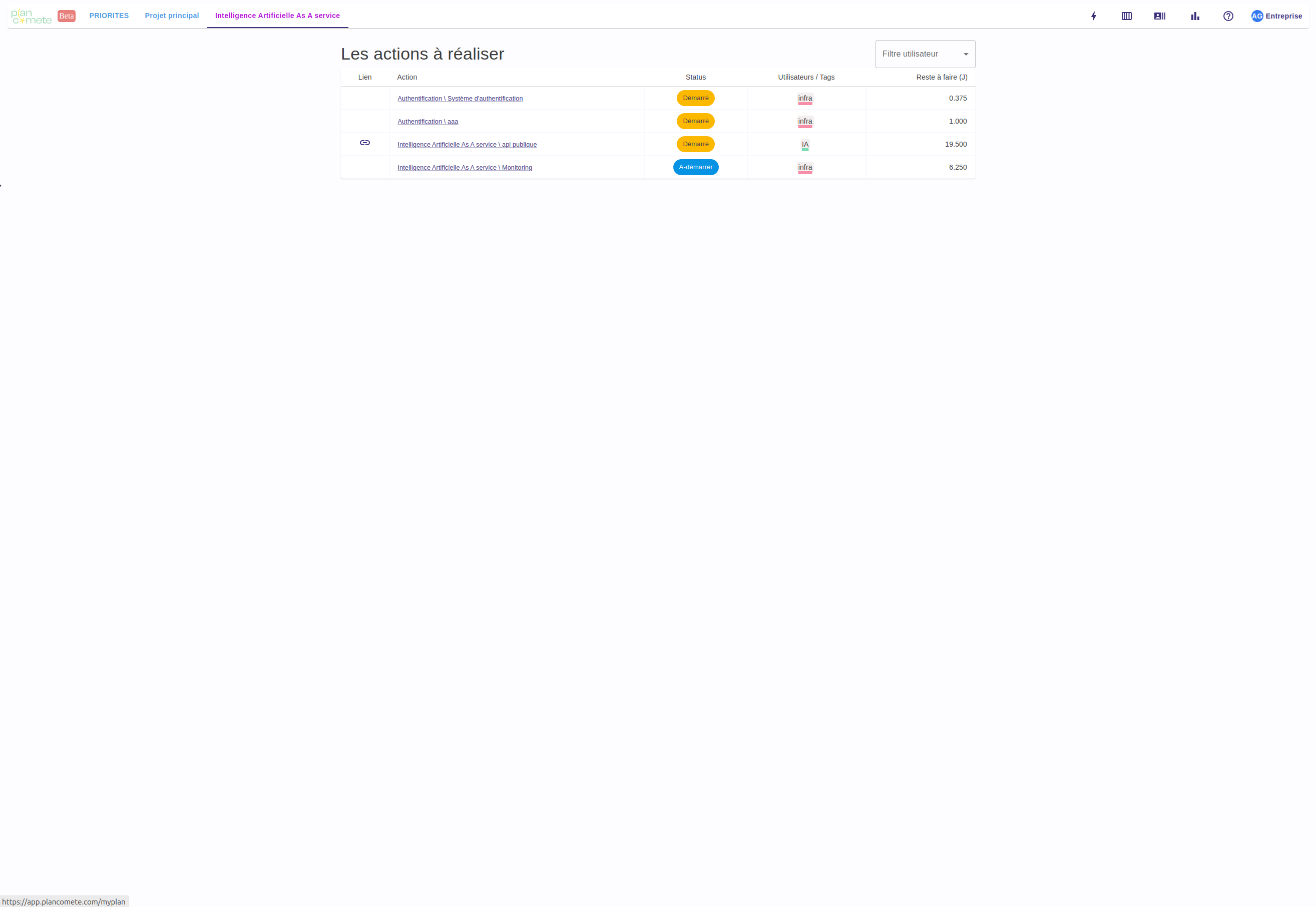Click Démarré status of api publique

[x=695, y=144]
